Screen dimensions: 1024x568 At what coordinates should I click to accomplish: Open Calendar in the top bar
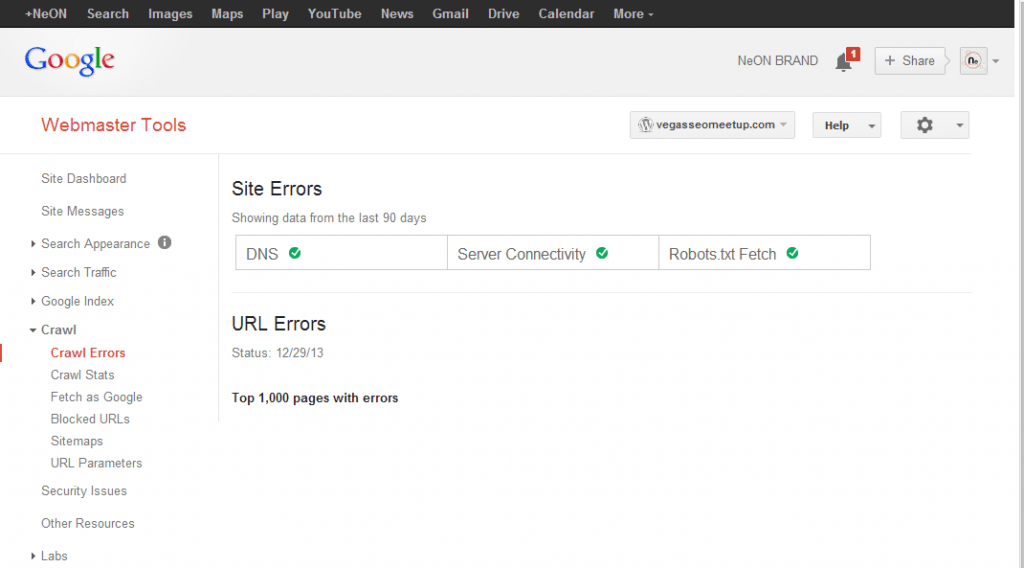pos(566,14)
